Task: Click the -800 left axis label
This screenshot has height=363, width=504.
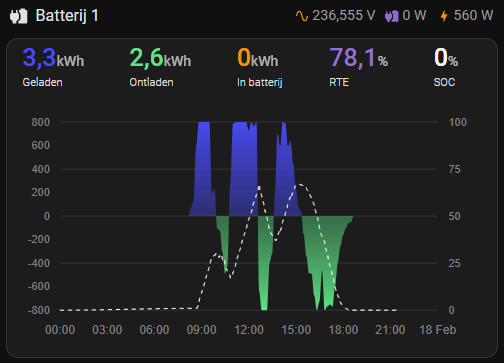Action: pos(39,310)
